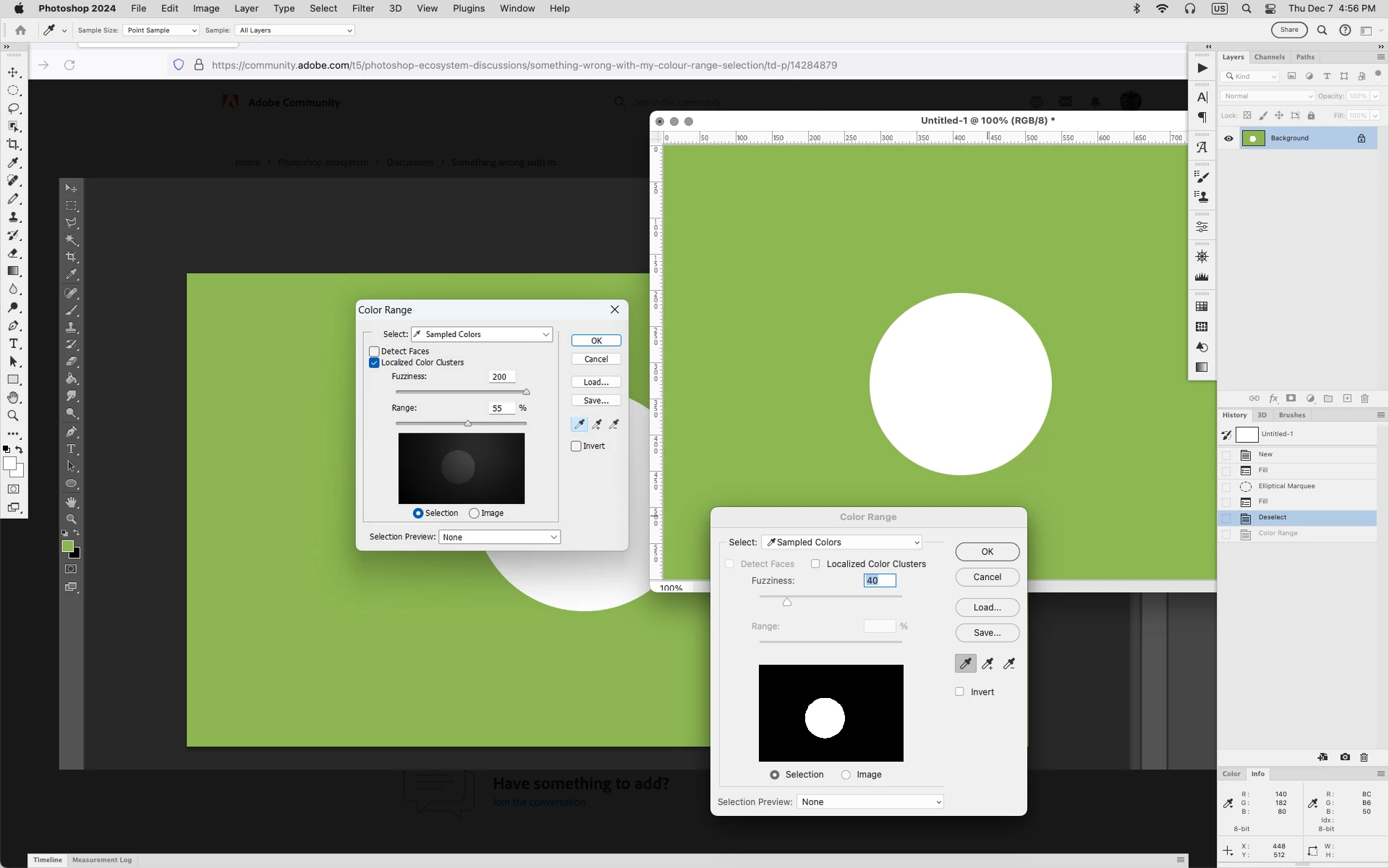This screenshot has width=1389, height=868.
Task: Hide the Background layer eye icon
Action: [x=1228, y=138]
